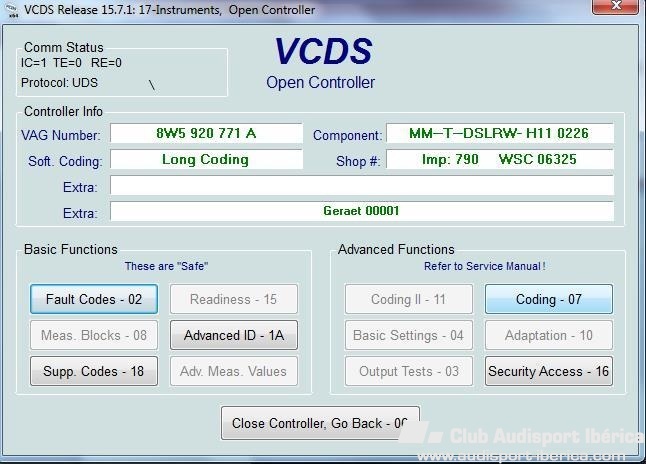Click the Shop # field with WSC 06325
The width and height of the screenshot is (646, 464).
coord(500,159)
